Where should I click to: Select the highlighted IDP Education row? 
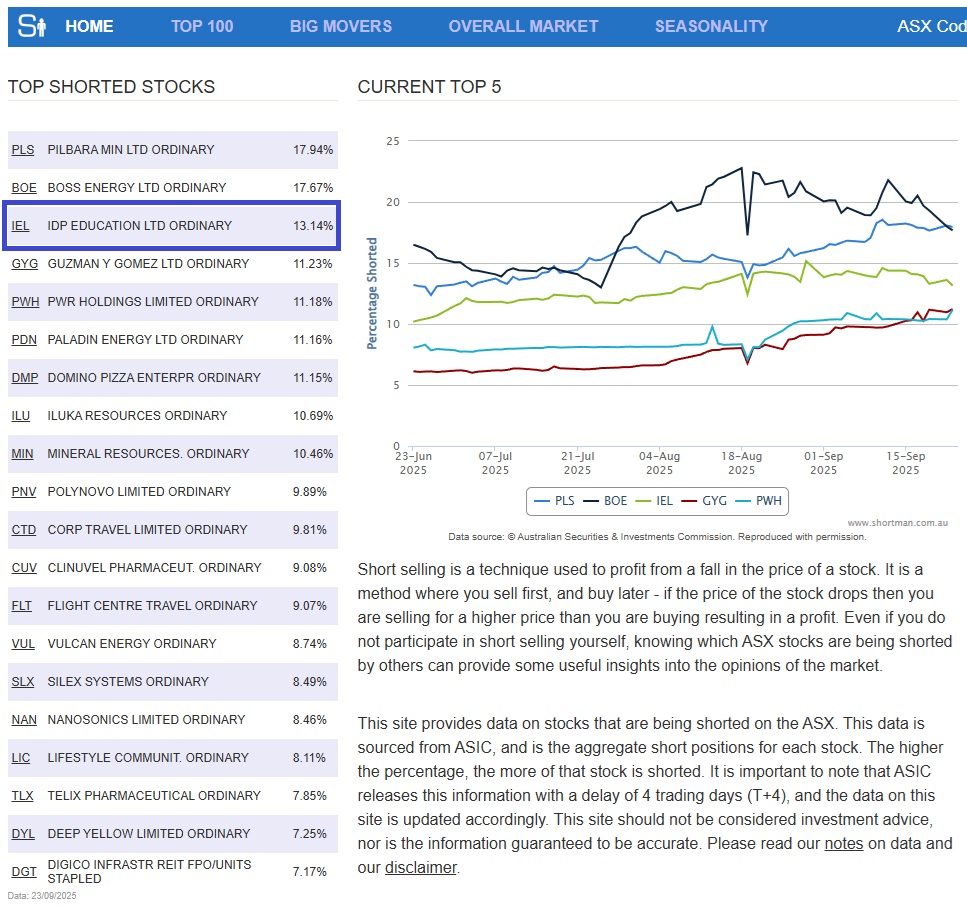pos(171,226)
